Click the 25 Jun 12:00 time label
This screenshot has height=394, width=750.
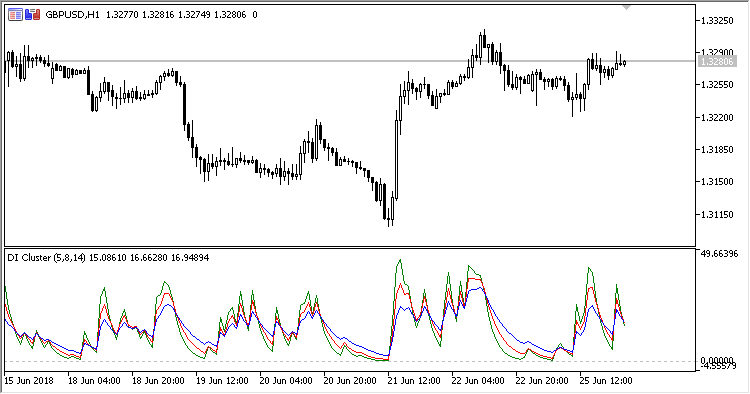(x=606, y=381)
